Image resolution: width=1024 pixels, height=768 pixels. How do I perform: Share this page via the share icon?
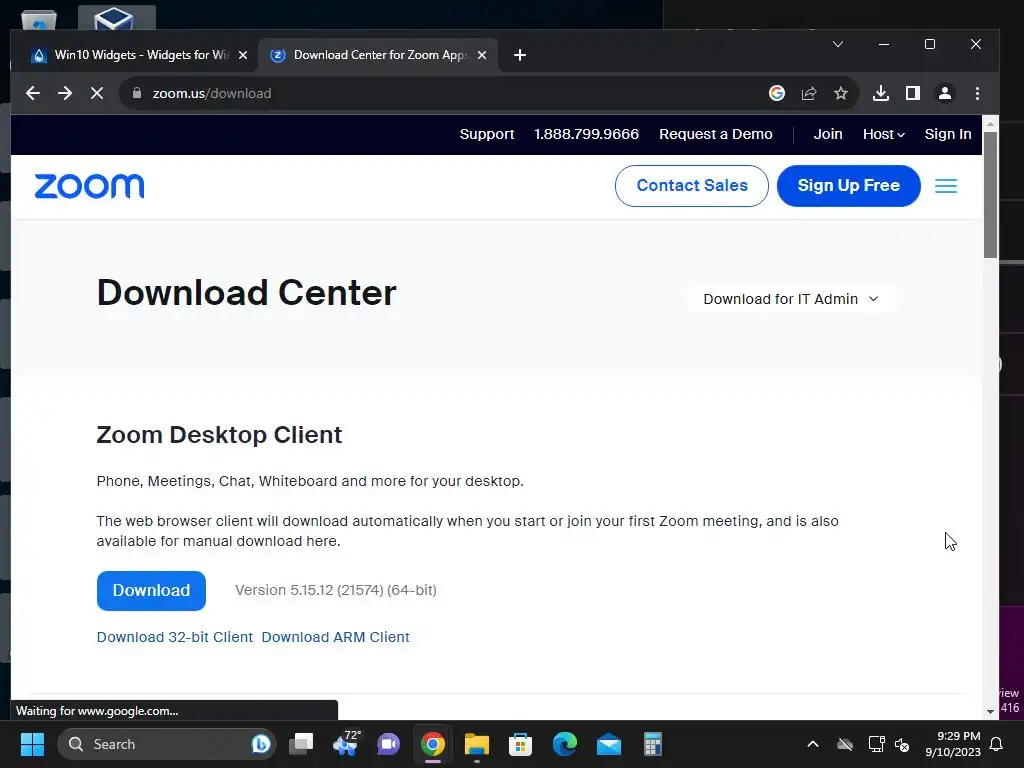[x=808, y=93]
